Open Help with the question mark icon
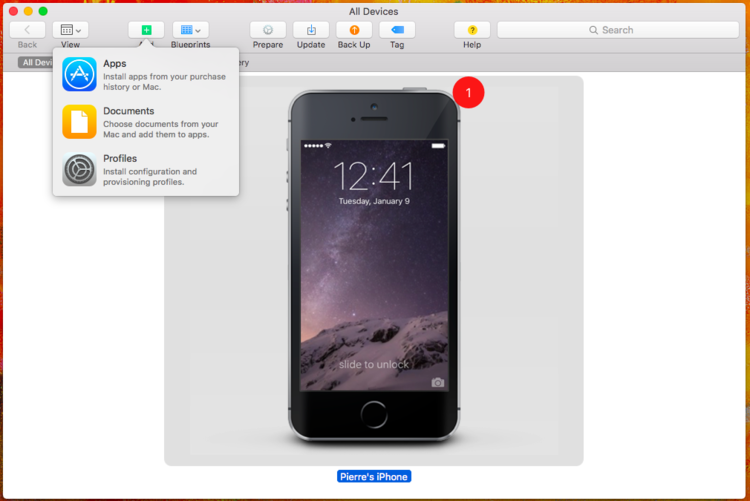This screenshot has height=501, width=750. (472, 30)
